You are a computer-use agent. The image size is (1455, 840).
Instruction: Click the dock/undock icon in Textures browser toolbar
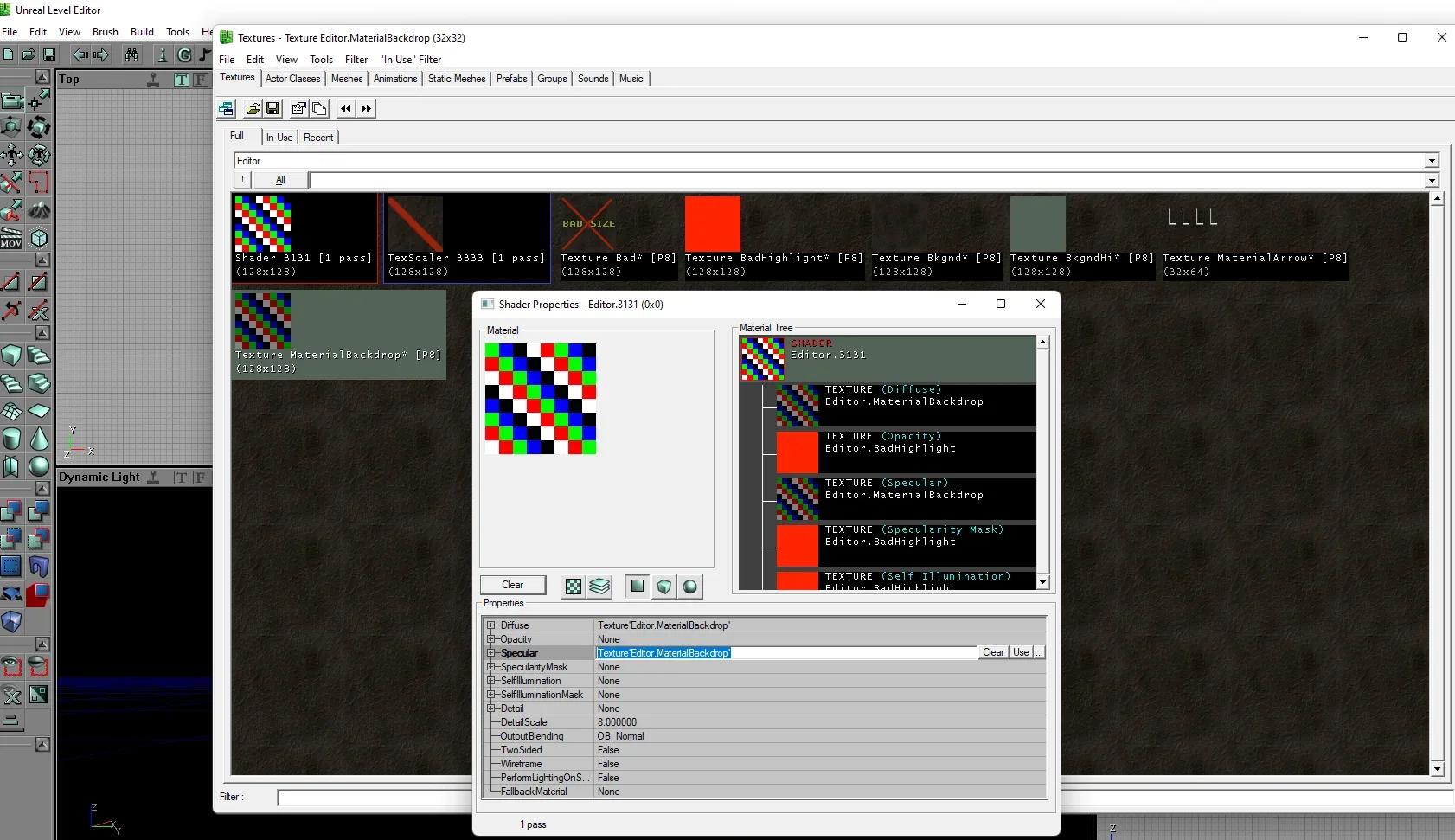click(x=226, y=108)
